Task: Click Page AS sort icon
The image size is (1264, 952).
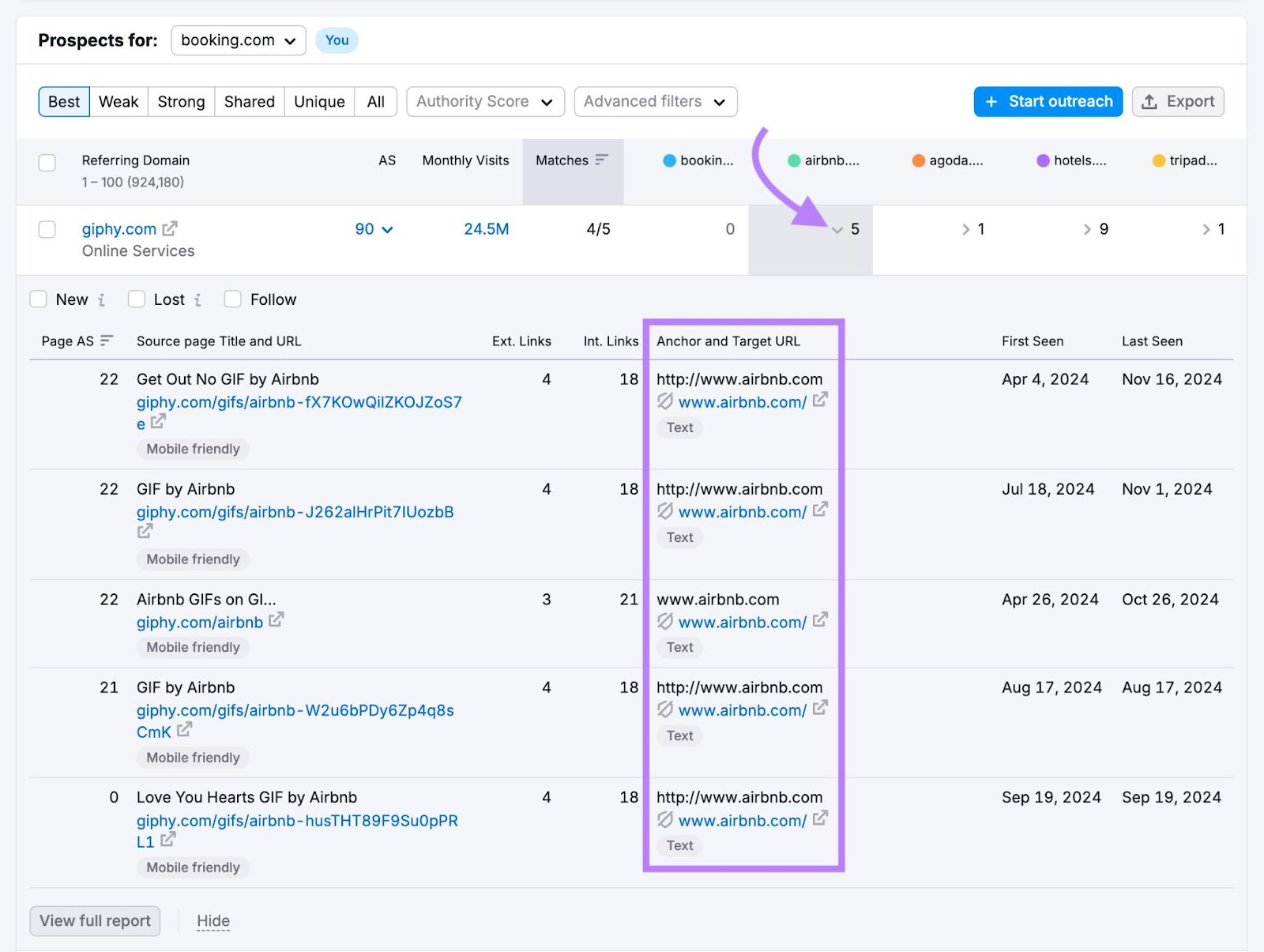Action: [107, 341]
